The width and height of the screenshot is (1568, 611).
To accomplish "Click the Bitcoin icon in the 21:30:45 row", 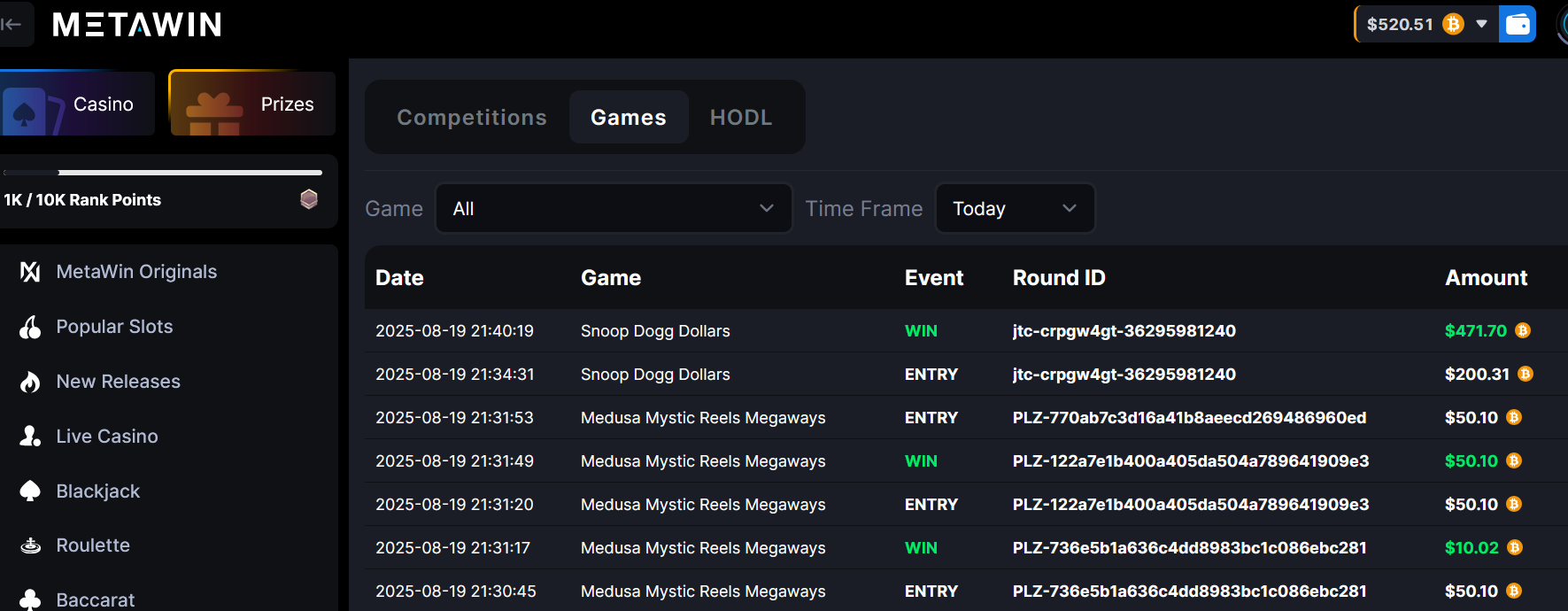I will coord(1514,591).
